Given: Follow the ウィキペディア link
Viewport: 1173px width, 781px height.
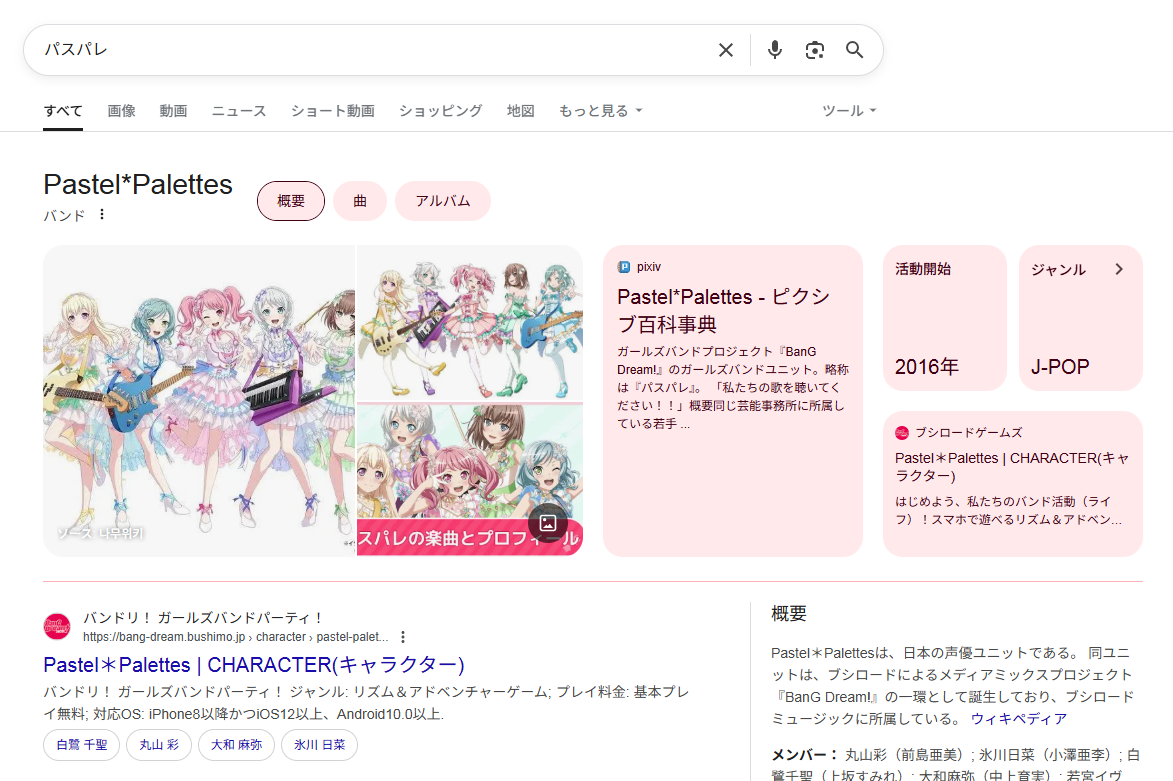Looking at the screenshot, I should (x=1019, y=719).
